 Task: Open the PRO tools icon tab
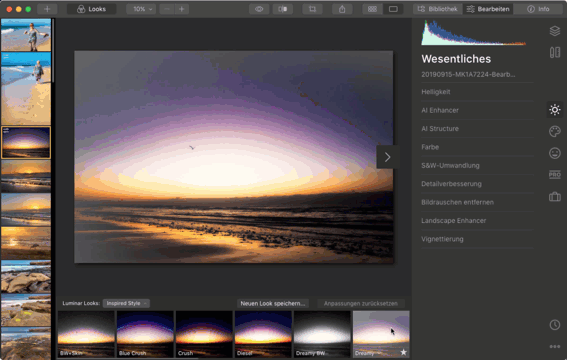coord(555,175)
